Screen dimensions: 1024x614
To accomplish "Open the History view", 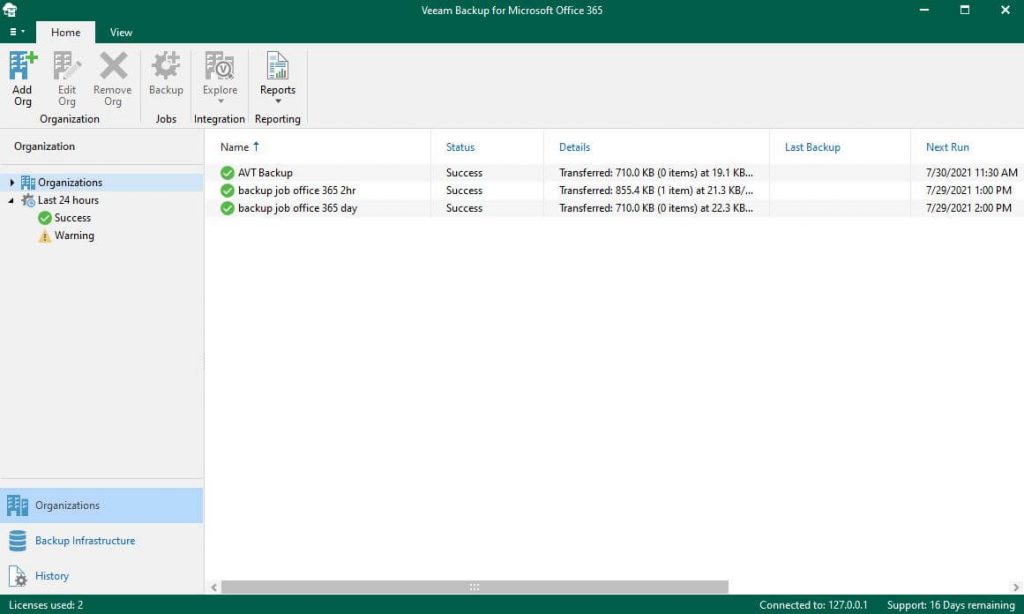I will (102, 575).
